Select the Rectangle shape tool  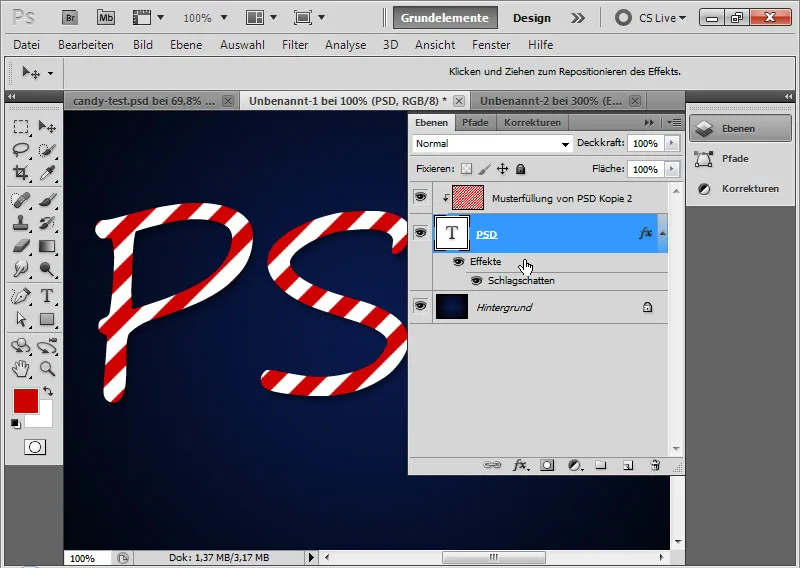47,319
